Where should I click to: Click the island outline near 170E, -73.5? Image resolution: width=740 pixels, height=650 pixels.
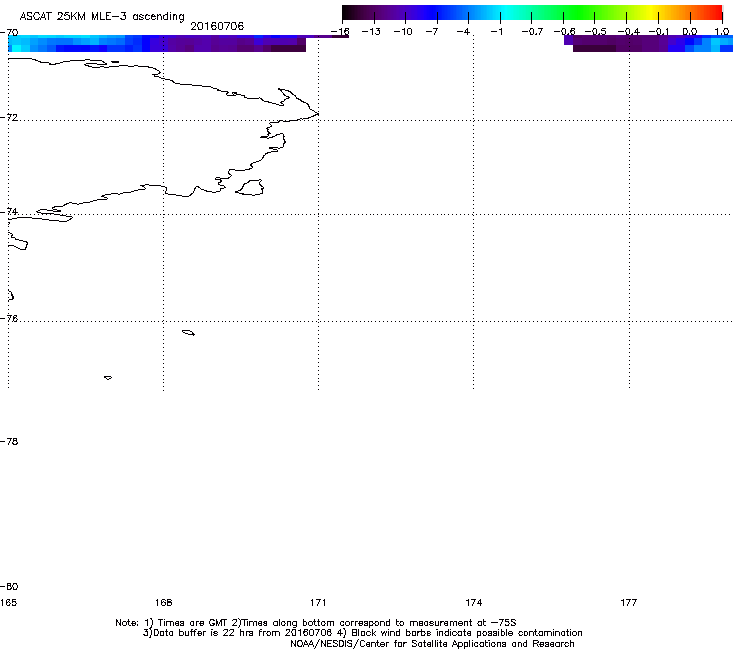250,187
